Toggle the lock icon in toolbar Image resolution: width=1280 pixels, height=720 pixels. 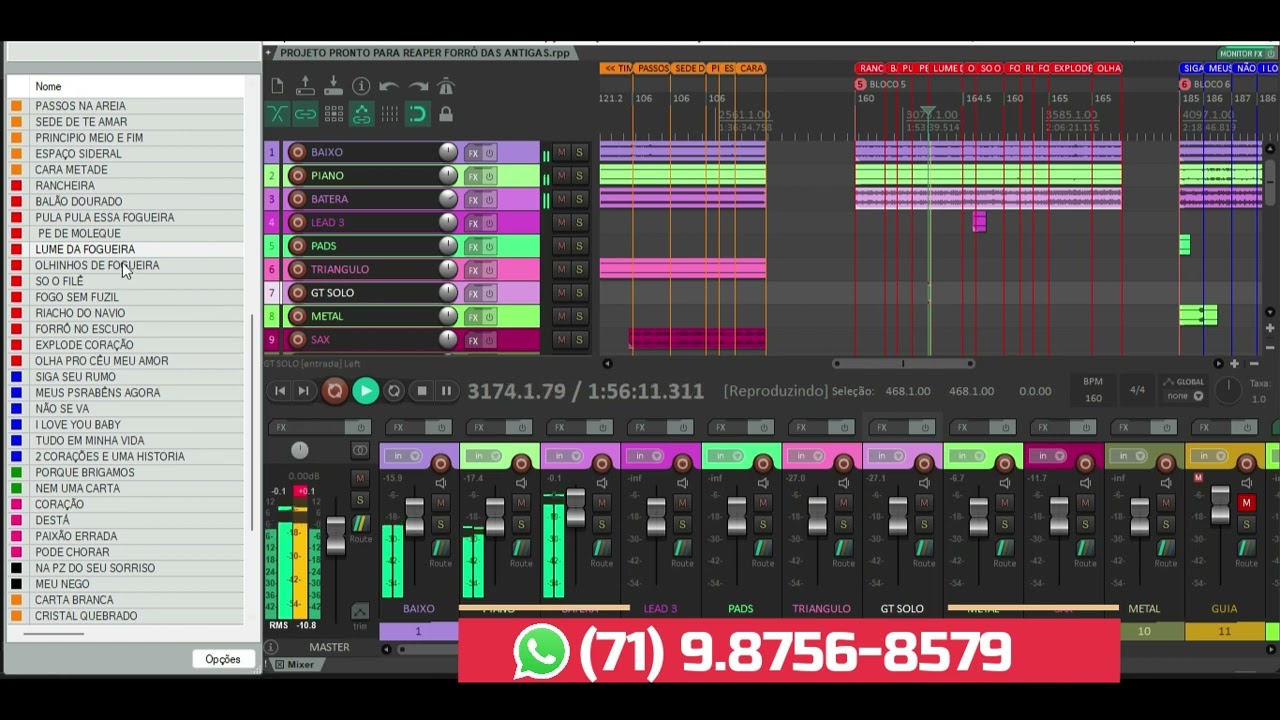coord(446,114)
